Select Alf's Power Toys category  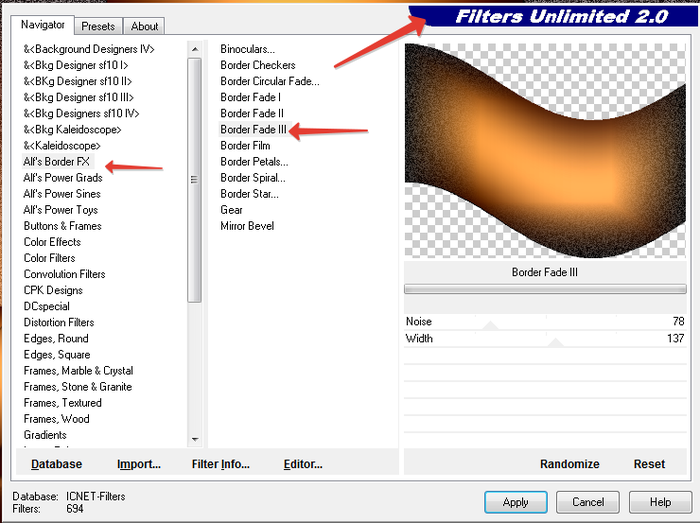(x=61, y=210)
